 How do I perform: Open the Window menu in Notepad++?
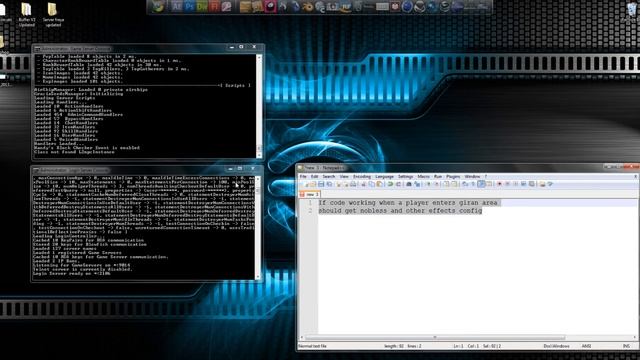tap(472, 177)
